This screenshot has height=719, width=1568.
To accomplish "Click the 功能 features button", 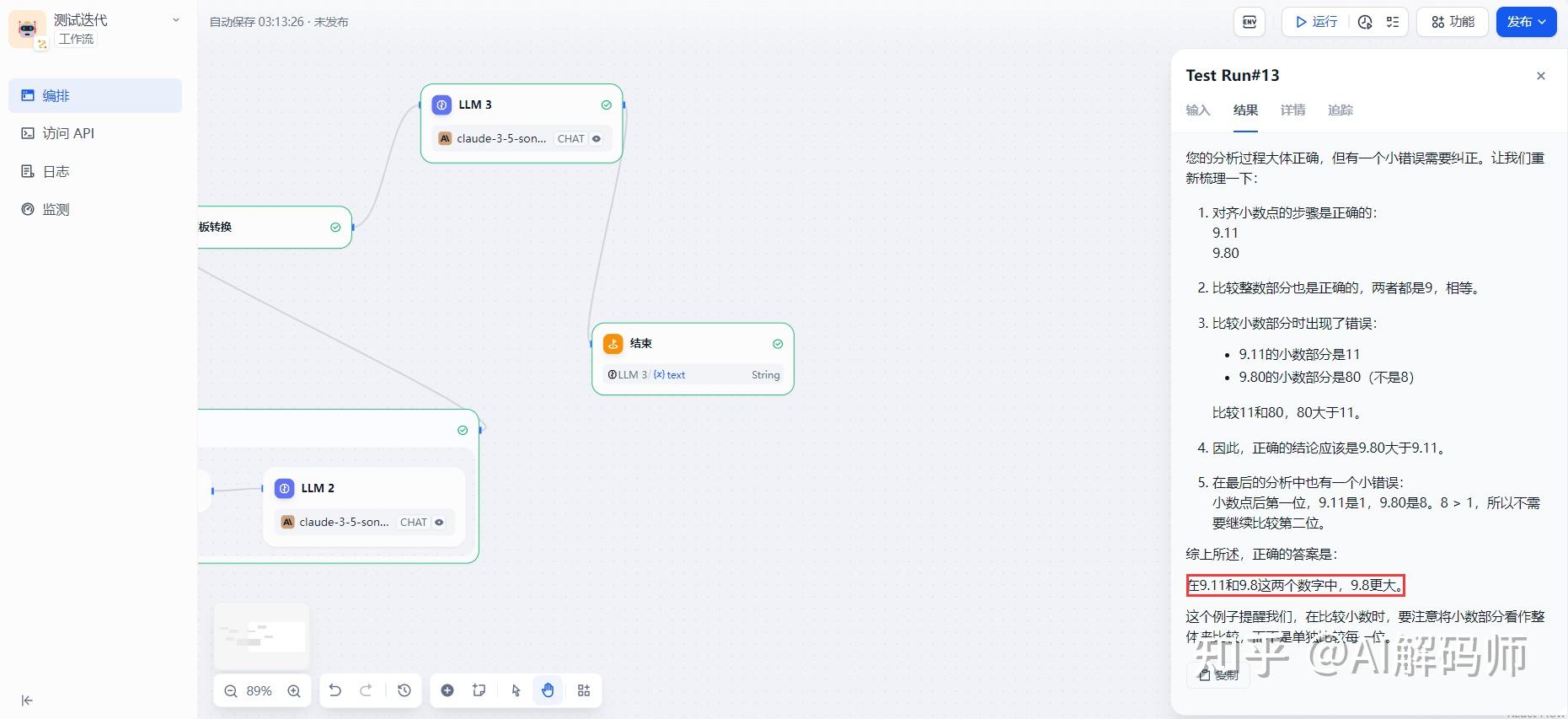I will (x=1453, y=22).
